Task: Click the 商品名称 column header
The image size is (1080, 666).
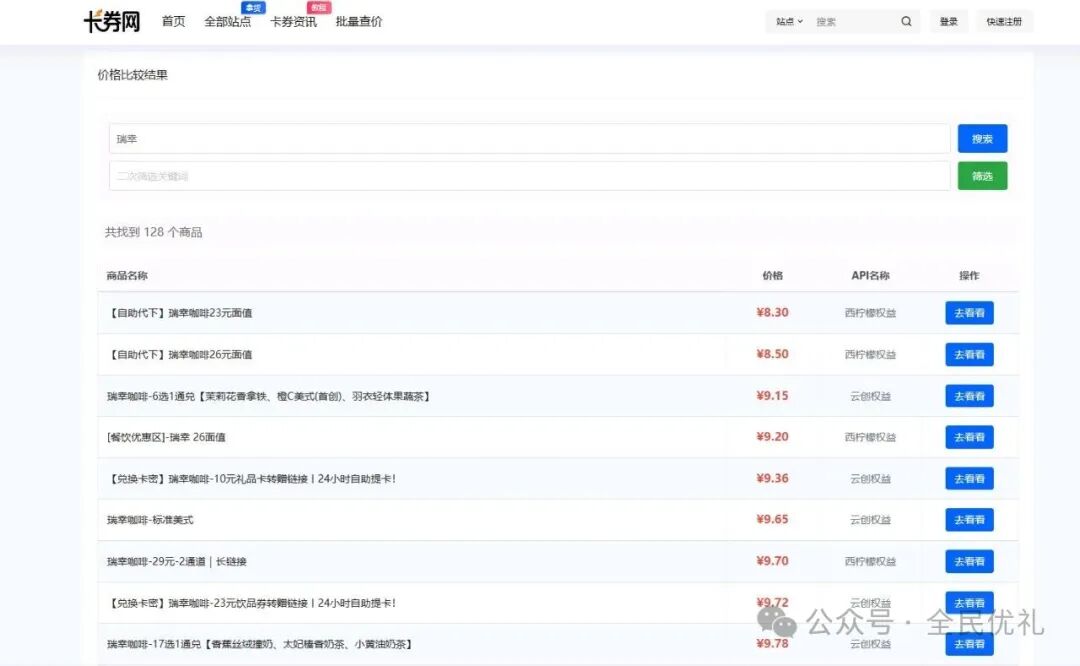Action: click(127, 275)
